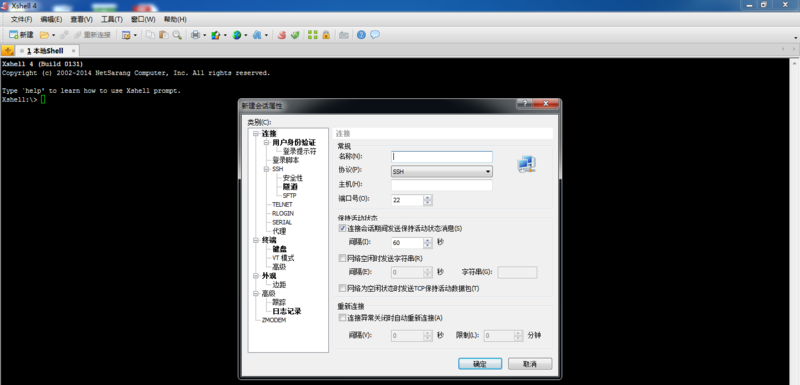Screen dimensions: 800x385
Task: Click the 端口号 port field showing 22
Action: (407, 200)
